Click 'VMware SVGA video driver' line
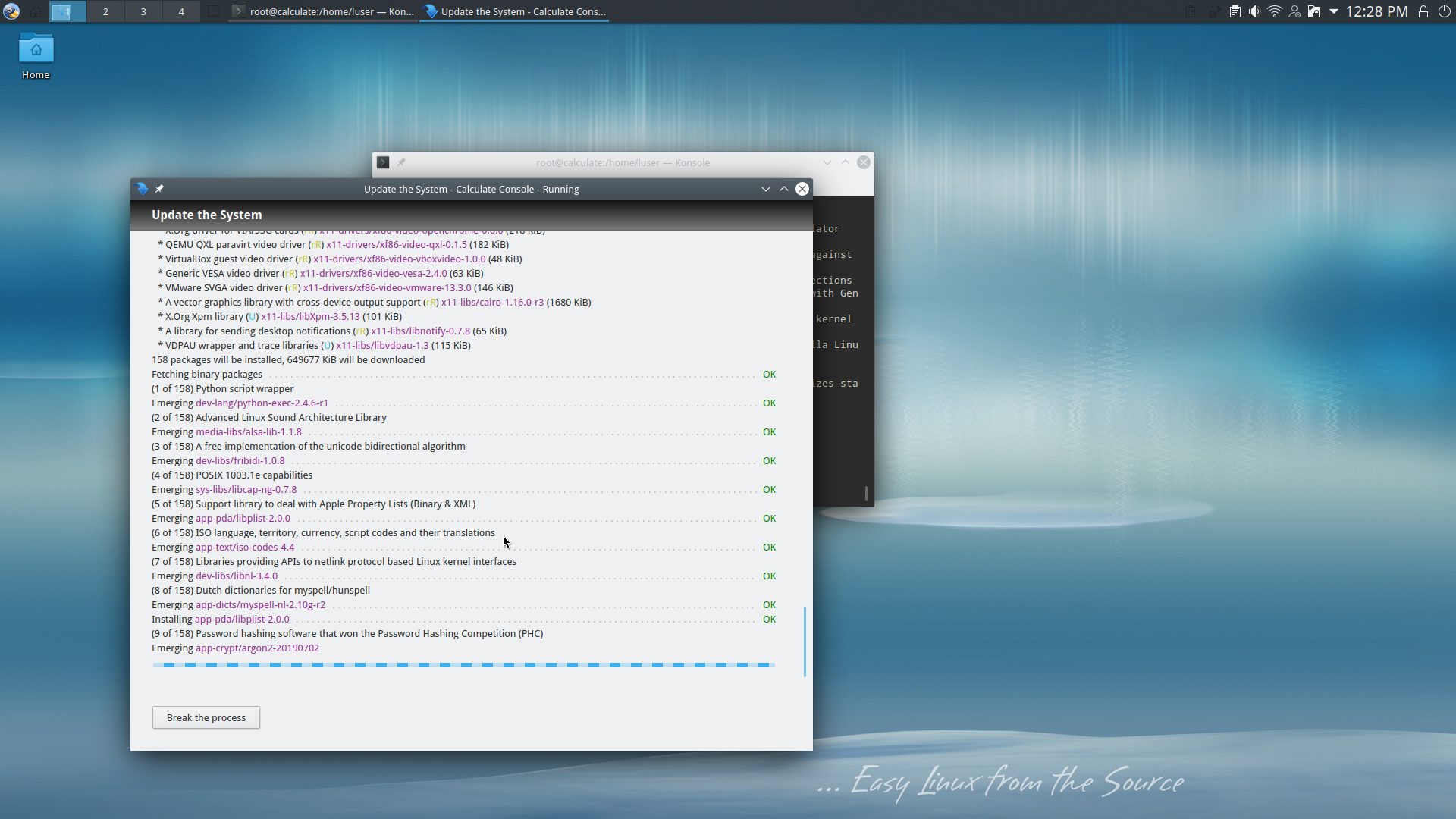This screenshot has height=819, width=1456. 335,287
